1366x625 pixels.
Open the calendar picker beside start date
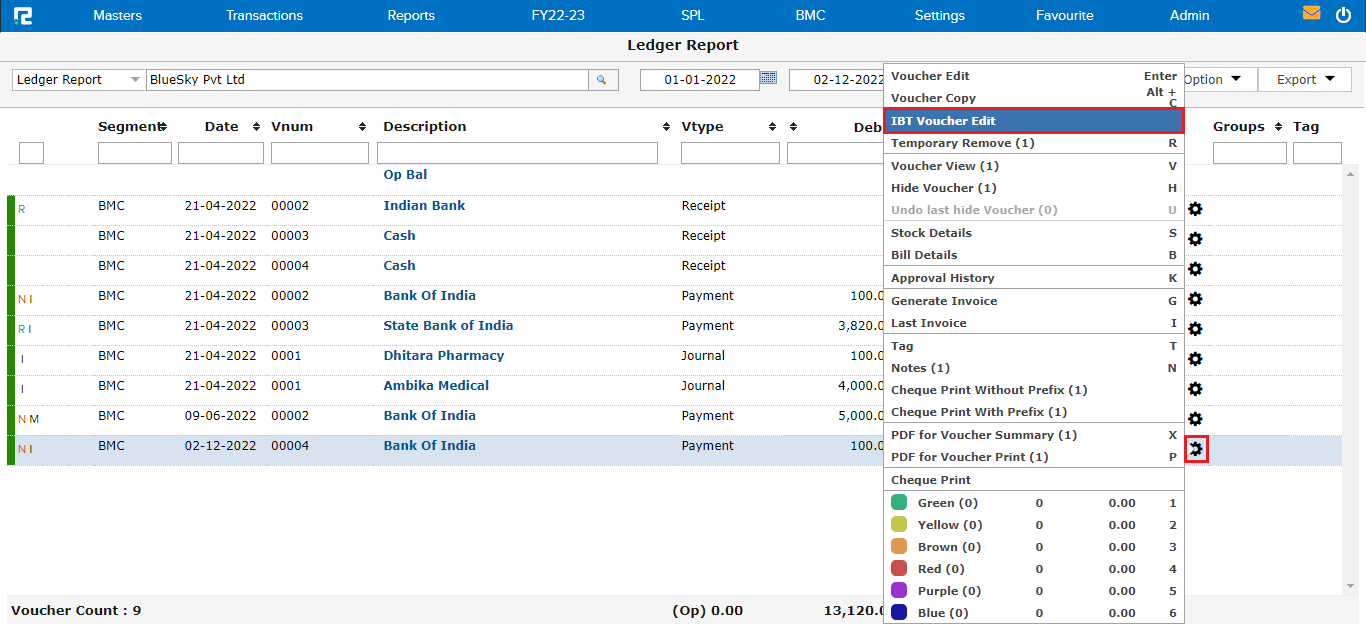[768, 78]
